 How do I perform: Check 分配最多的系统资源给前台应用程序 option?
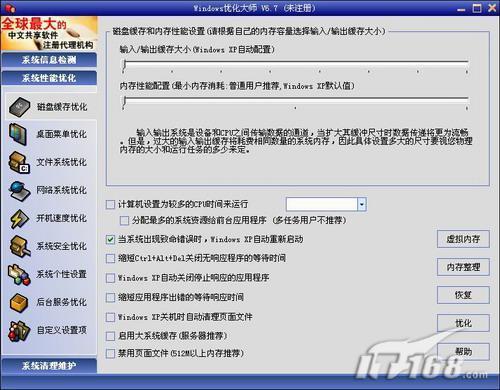(x=124, y=220)
